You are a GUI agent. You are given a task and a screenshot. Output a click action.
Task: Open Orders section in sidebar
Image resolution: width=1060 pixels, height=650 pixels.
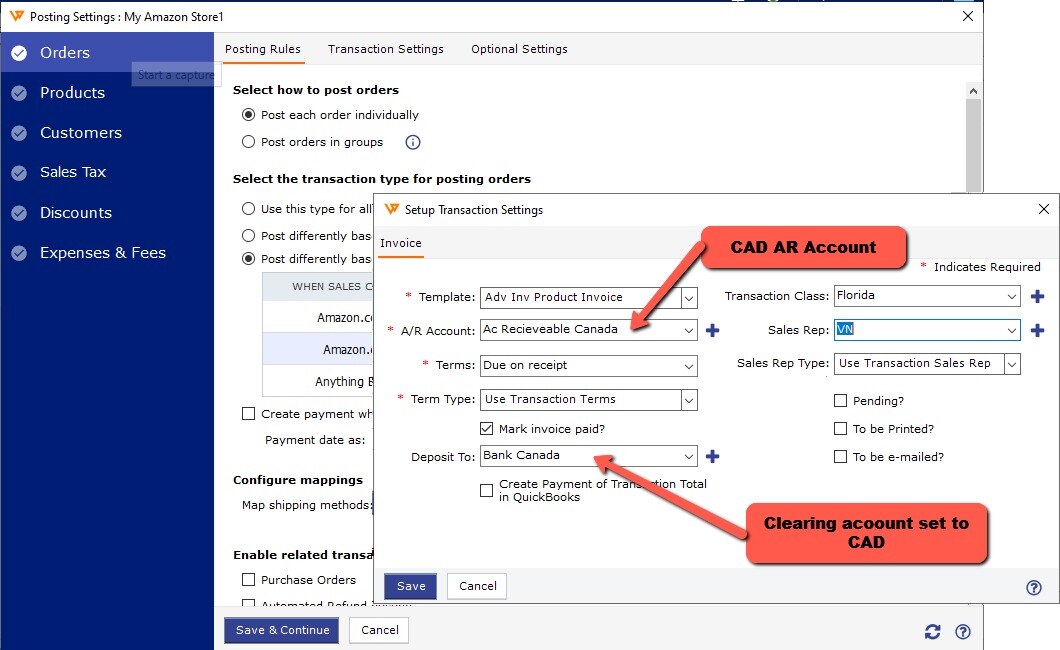107,53
